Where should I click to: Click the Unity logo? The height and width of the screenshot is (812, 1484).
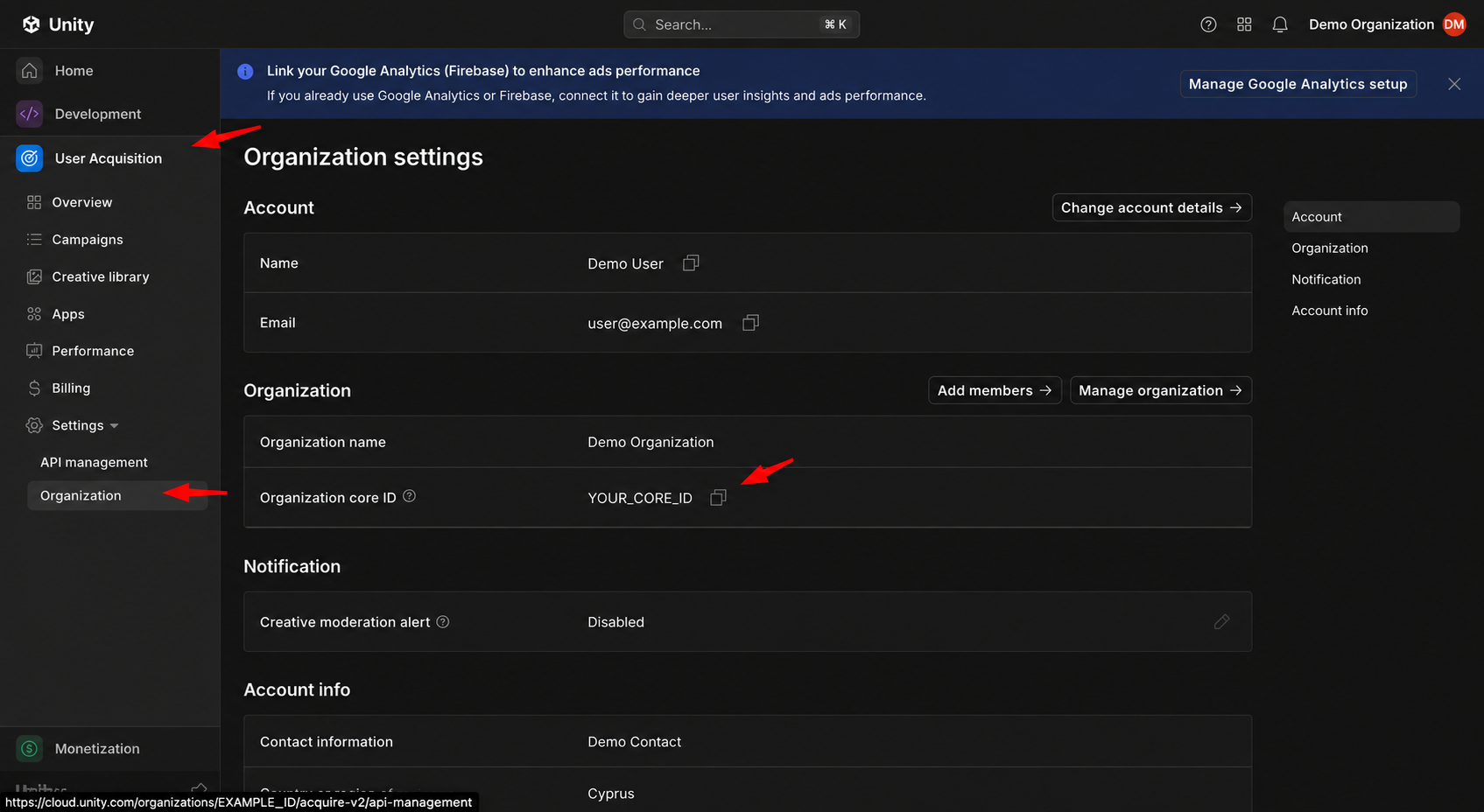pos(58,24)
